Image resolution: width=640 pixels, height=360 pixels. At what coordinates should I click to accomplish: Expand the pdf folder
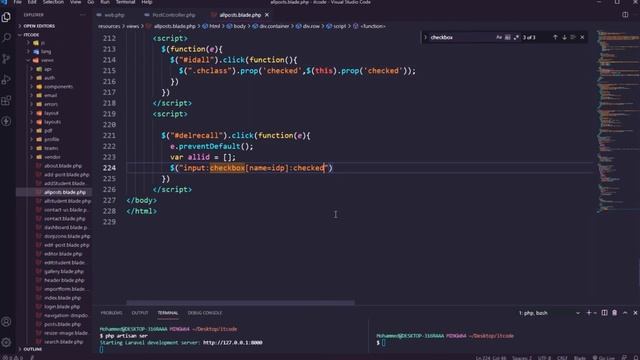click(x=48, y=131)
